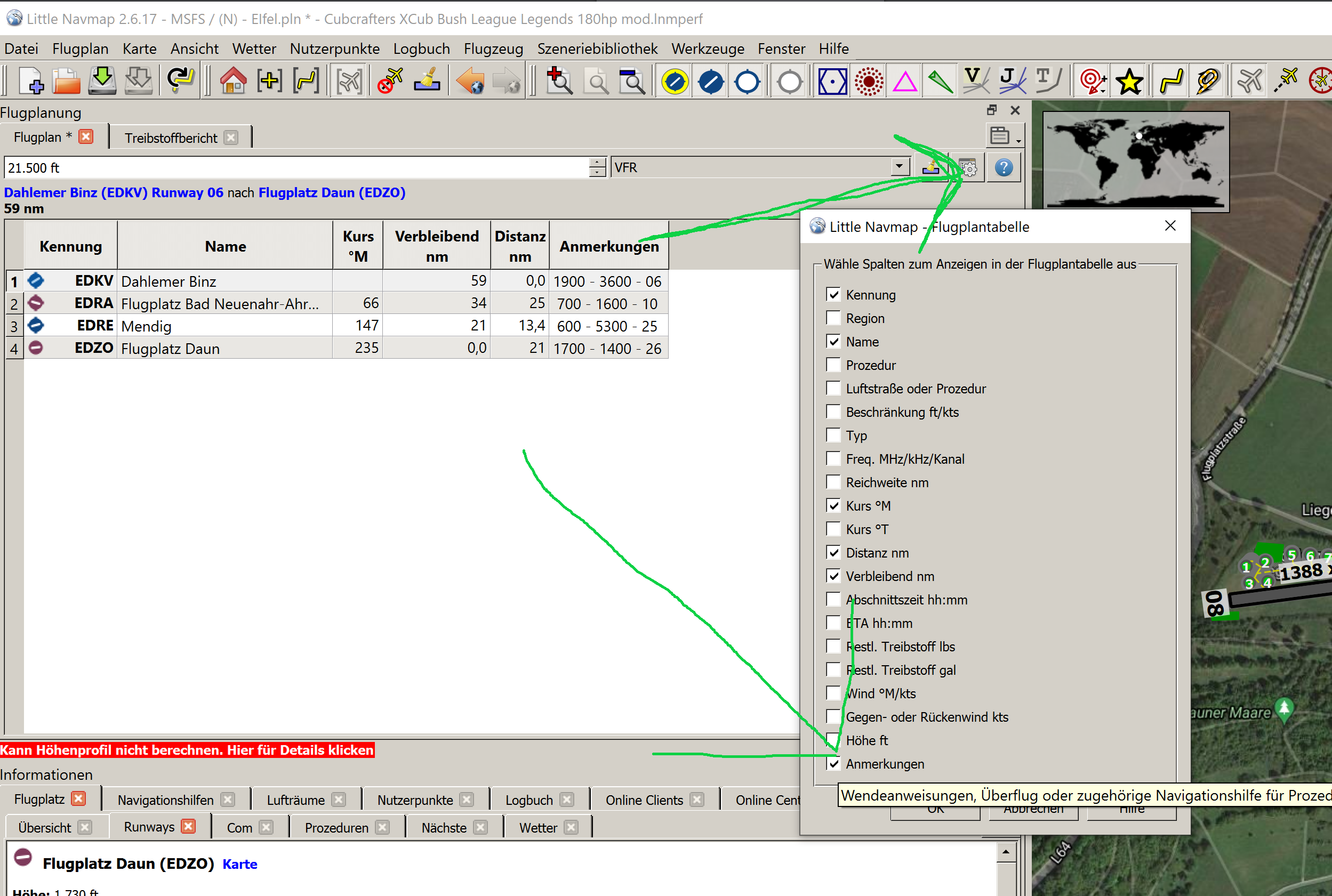
Task: Uncheck the Distanz nm checkbox
Action: click(833, 553)
